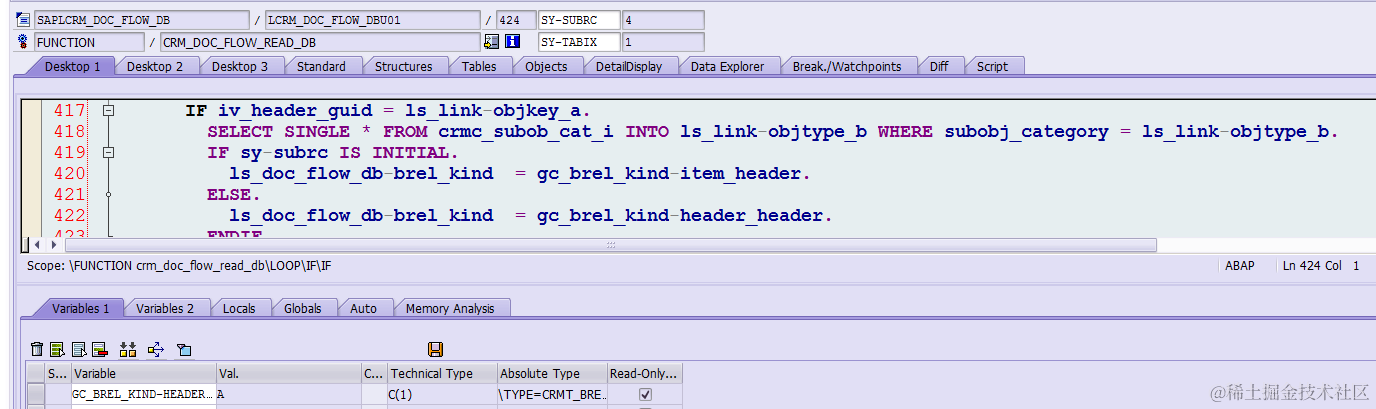The image size is (1376, 409).
Task: Collapse the IF block at line 417
Action: coord(108,111)
